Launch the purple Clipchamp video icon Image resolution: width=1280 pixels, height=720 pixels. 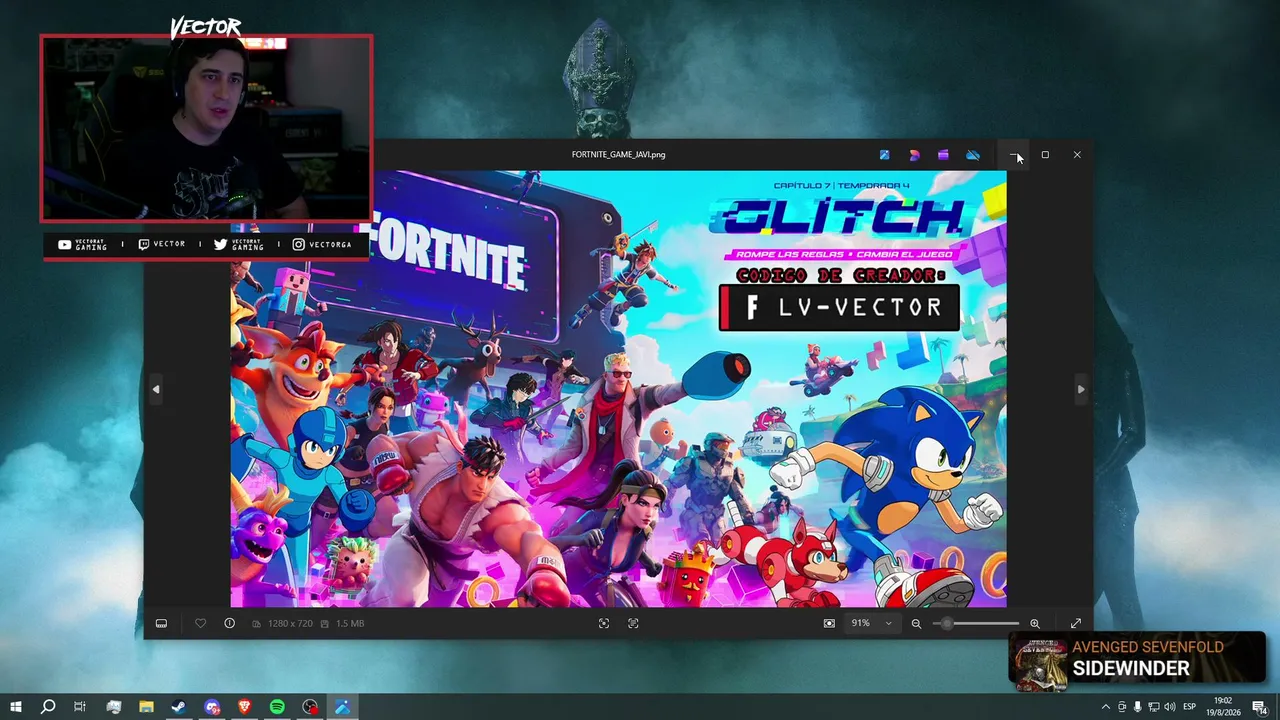point(943,155)
